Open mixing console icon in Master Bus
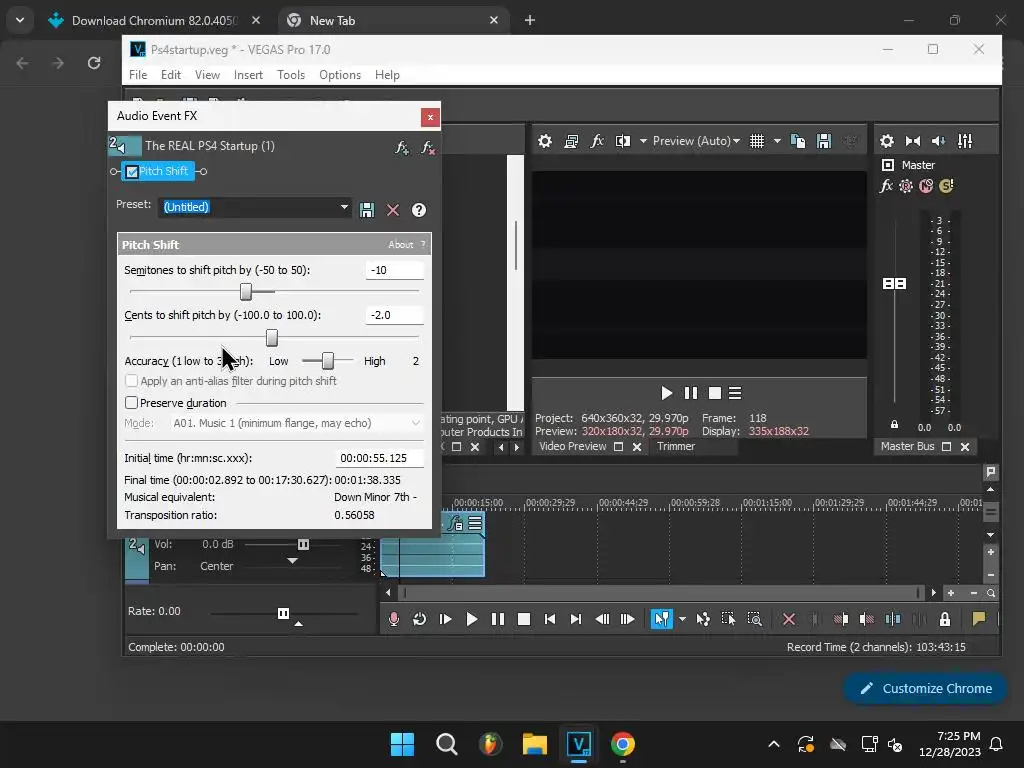Viewport: 1024px width, 768px height. coord(965,141)
